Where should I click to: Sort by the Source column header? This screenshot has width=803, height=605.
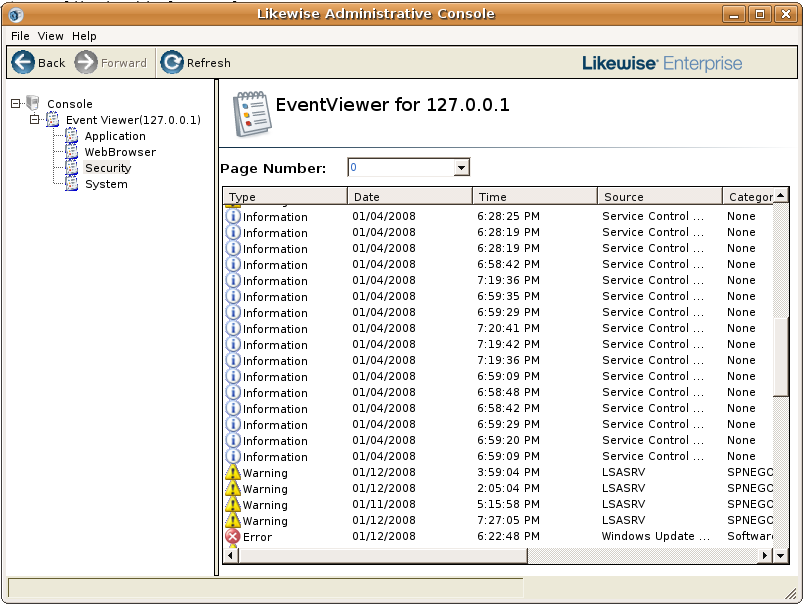point(660,196)
